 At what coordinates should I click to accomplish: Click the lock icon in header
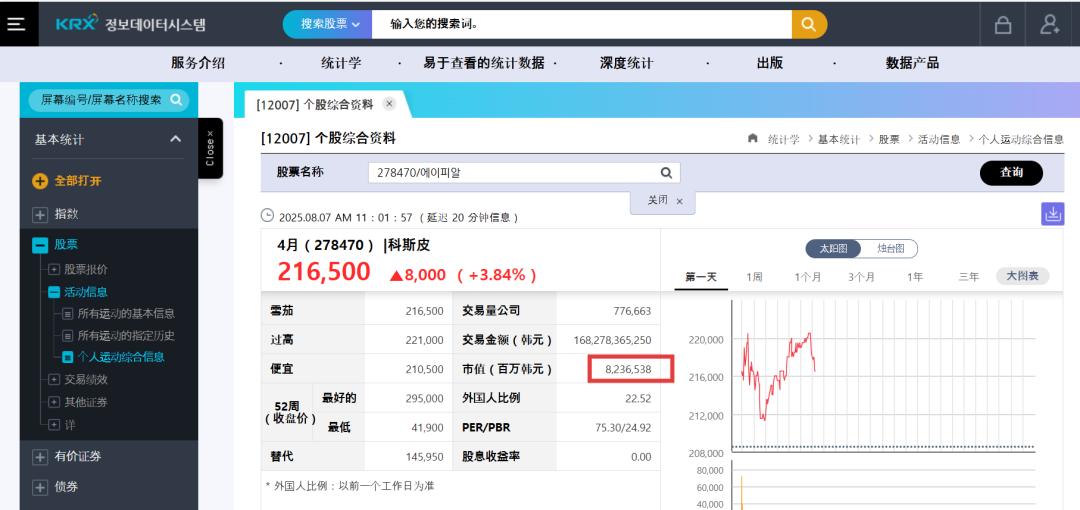[x=1002, y=25]
